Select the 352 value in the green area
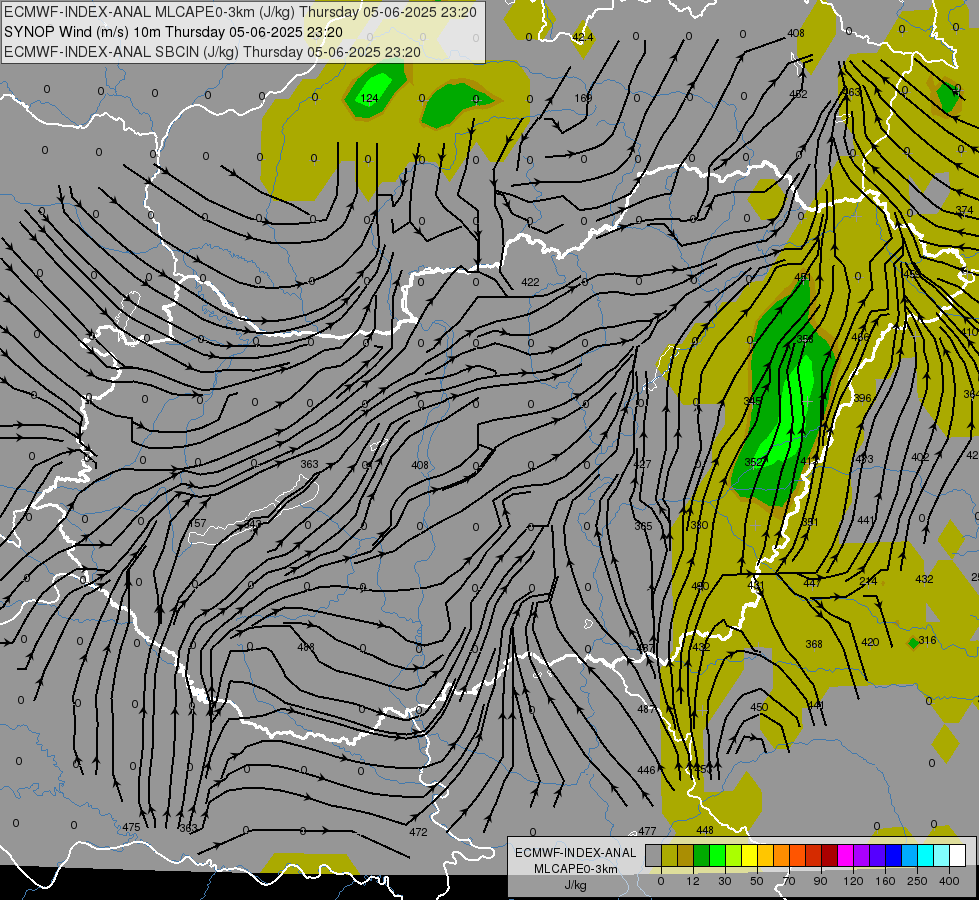This screenshot has width=979, height=900. (x=754, y=462)
